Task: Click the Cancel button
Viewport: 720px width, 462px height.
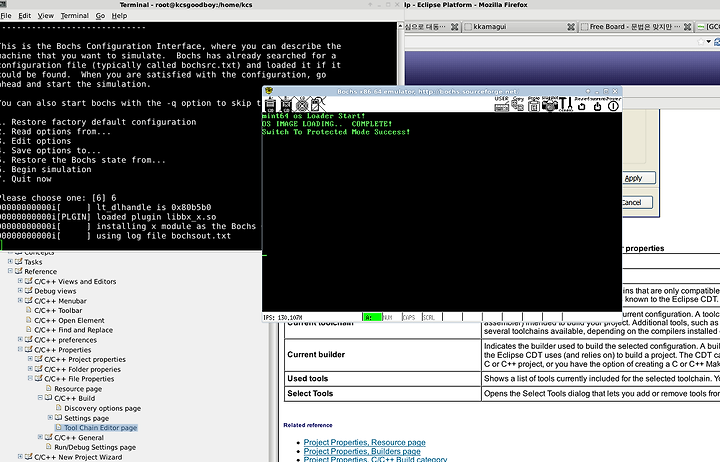Action: point(637,203)
